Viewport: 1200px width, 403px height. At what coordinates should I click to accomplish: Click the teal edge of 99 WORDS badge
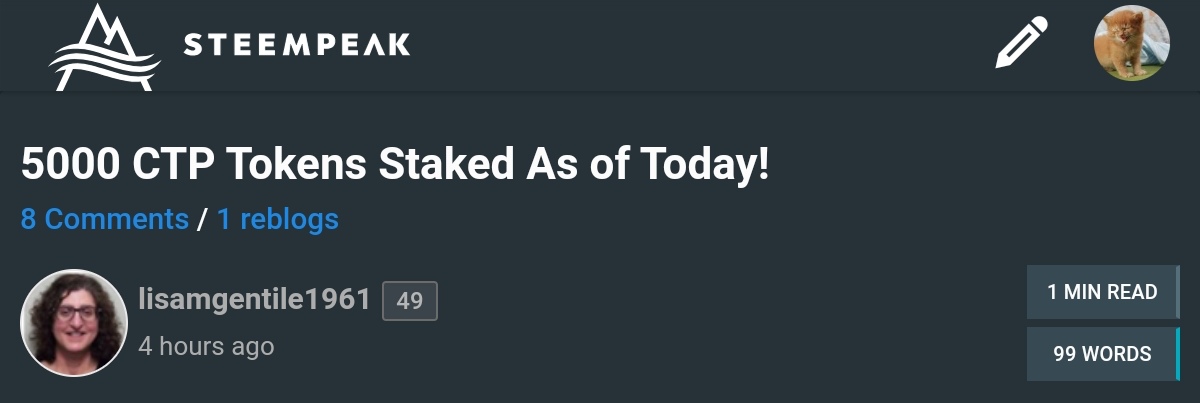(x=1178, y=354)
